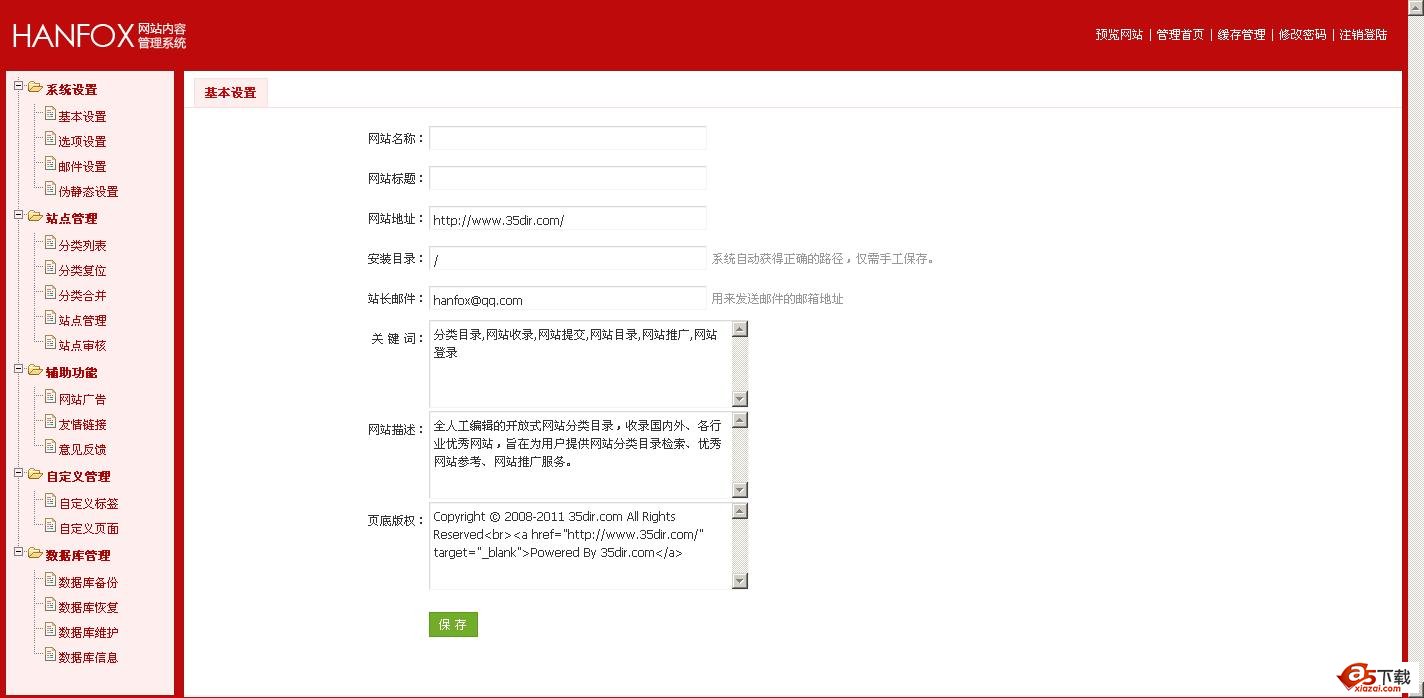The image size is (1424, 698).
Task: Open 预览网站 in the header
Action: click(x=1119, y=34)
